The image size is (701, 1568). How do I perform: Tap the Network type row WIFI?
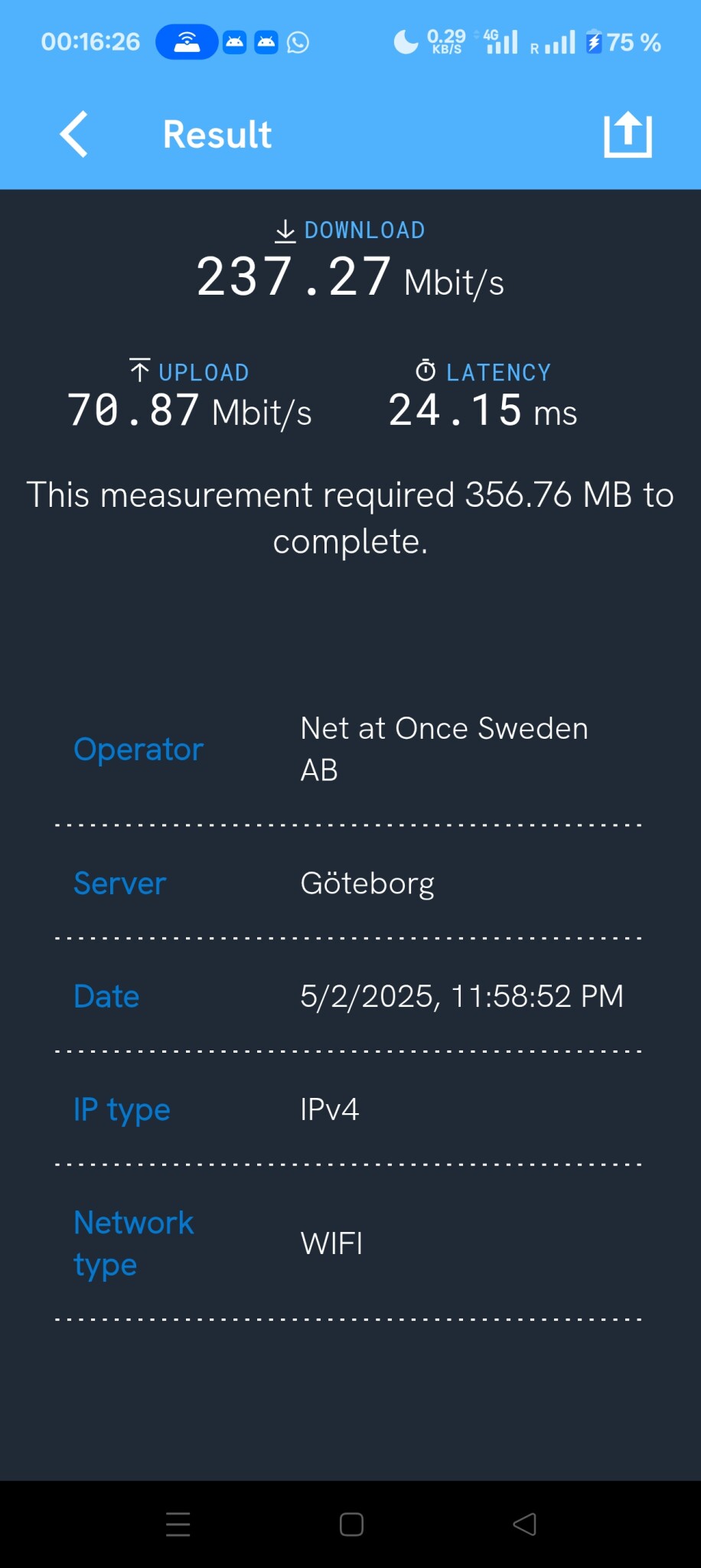[x=350, y=1243]
